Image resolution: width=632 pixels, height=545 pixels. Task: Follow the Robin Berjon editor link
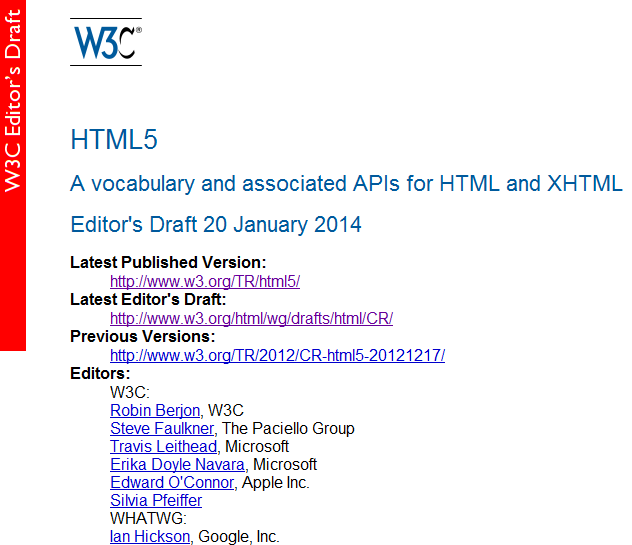tap(155, 410)
